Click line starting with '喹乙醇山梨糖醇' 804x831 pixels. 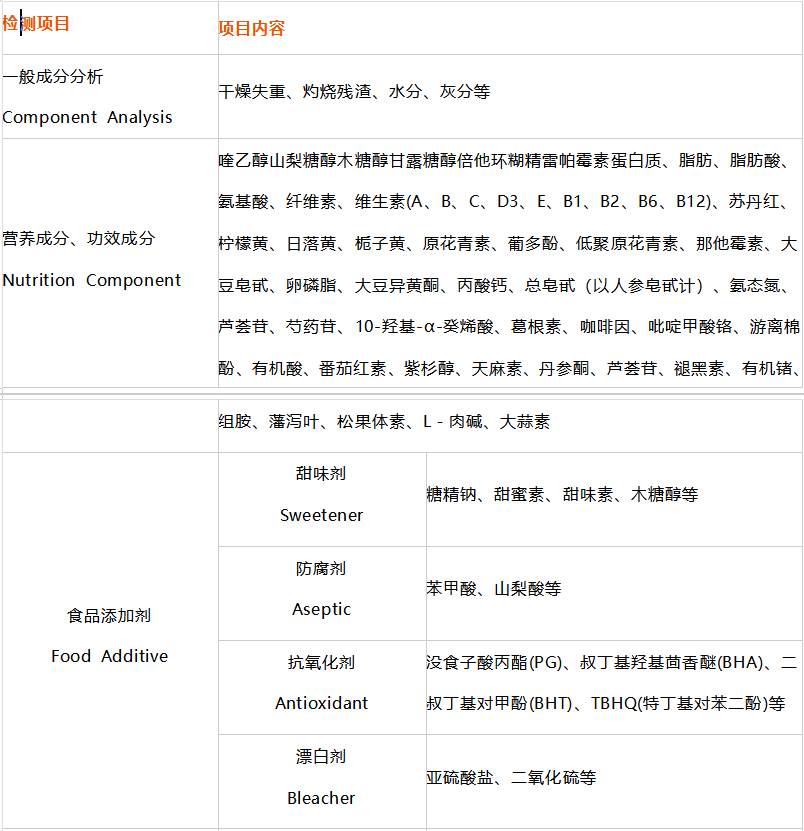point(505,160)
